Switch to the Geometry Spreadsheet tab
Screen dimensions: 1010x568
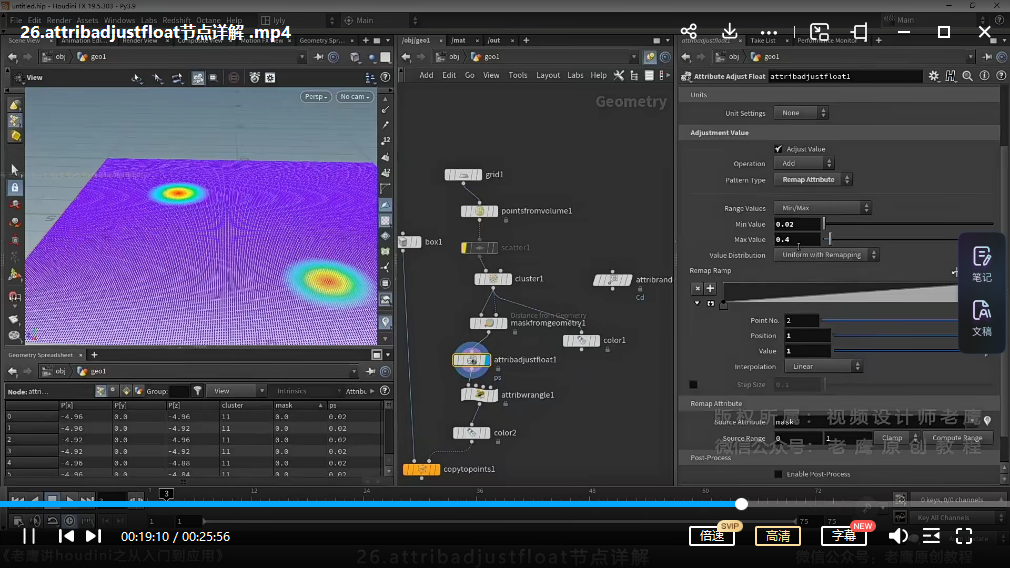(x=41, y=355)
